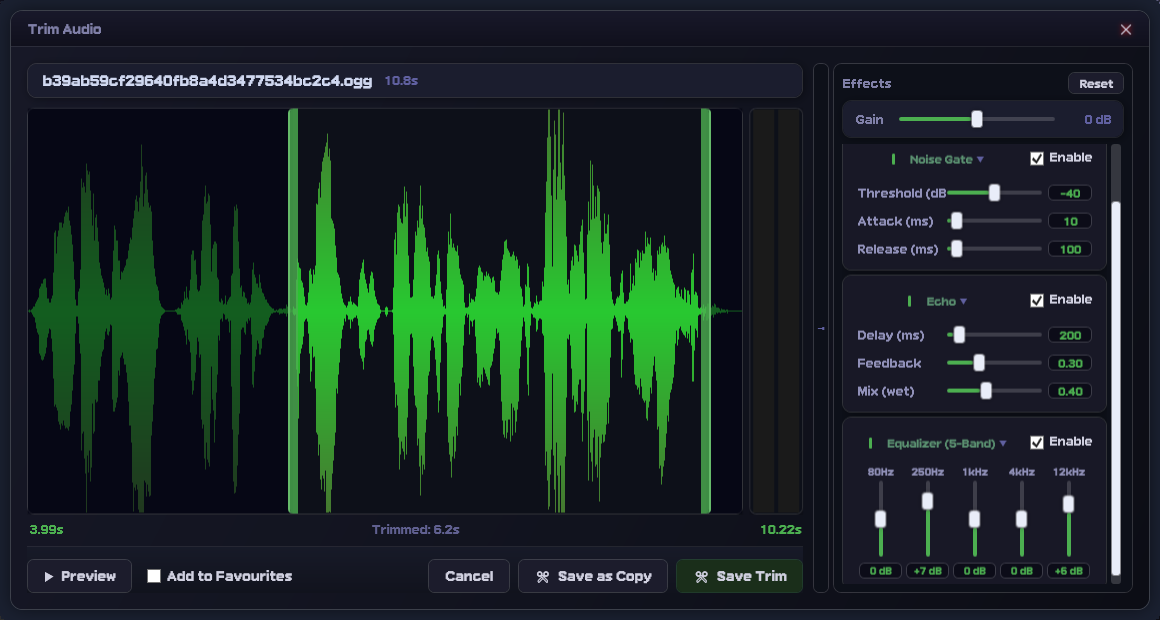This screenshot has width=1160, height=620.
Task: Click the play triangle icon in Preview
Action: tap(49, 576)
